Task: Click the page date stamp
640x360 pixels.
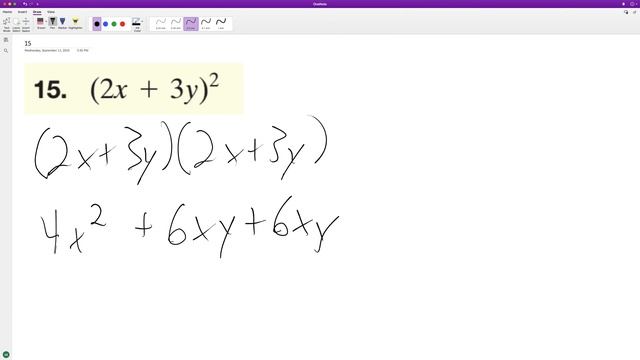Action: tap(47, 51)
